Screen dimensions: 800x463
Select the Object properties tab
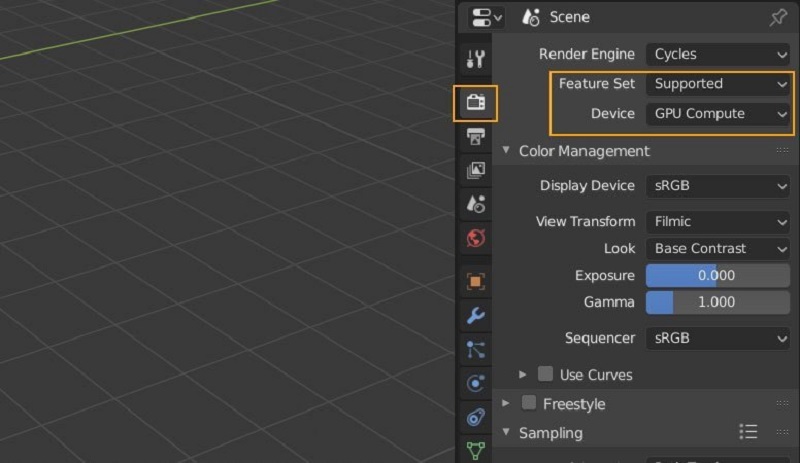(x=476, y=282)
